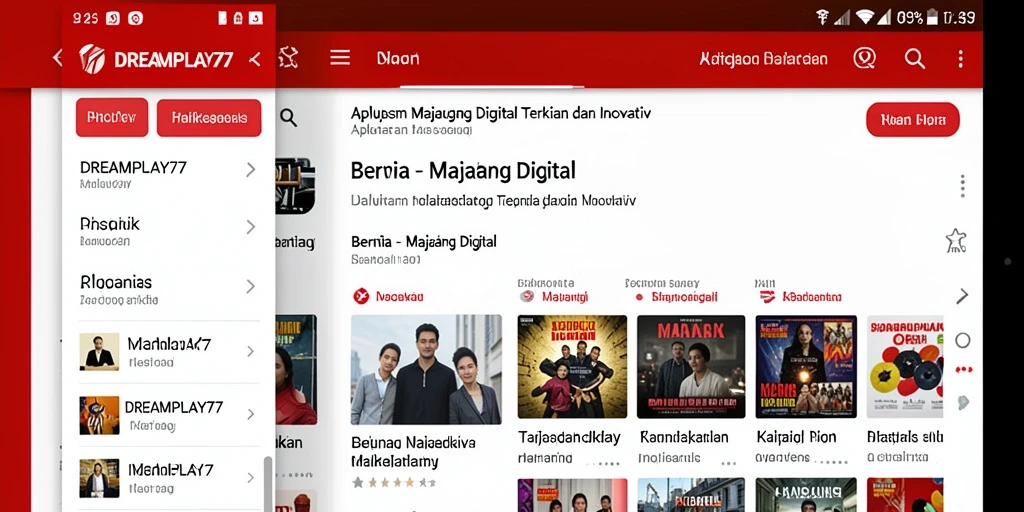
Task: Tap the back arrow left of DREAMPLAY77 logo
Action: (x=57, y=58)
